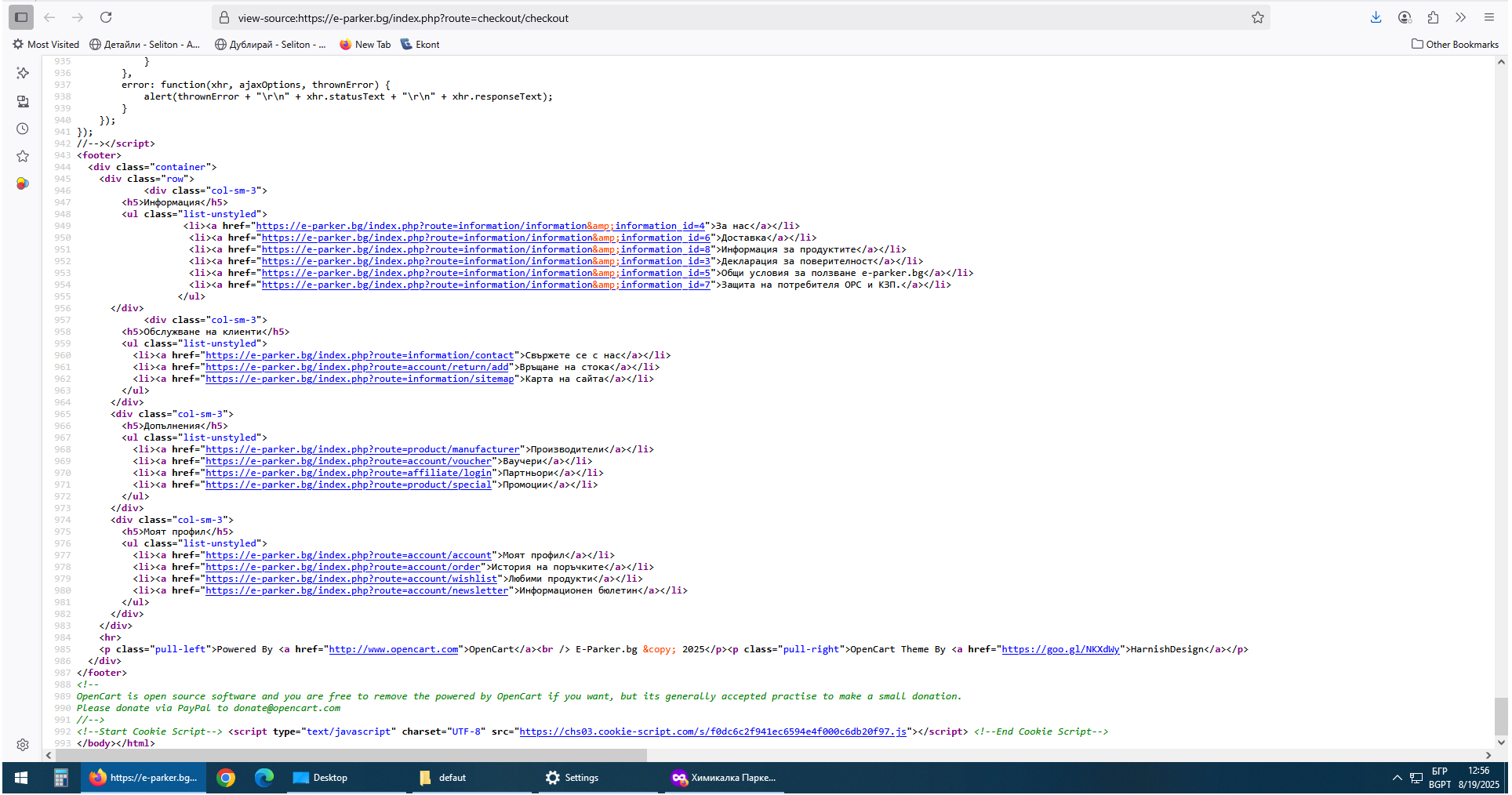Show more tools overflow chevron

tap(1460, 17)
